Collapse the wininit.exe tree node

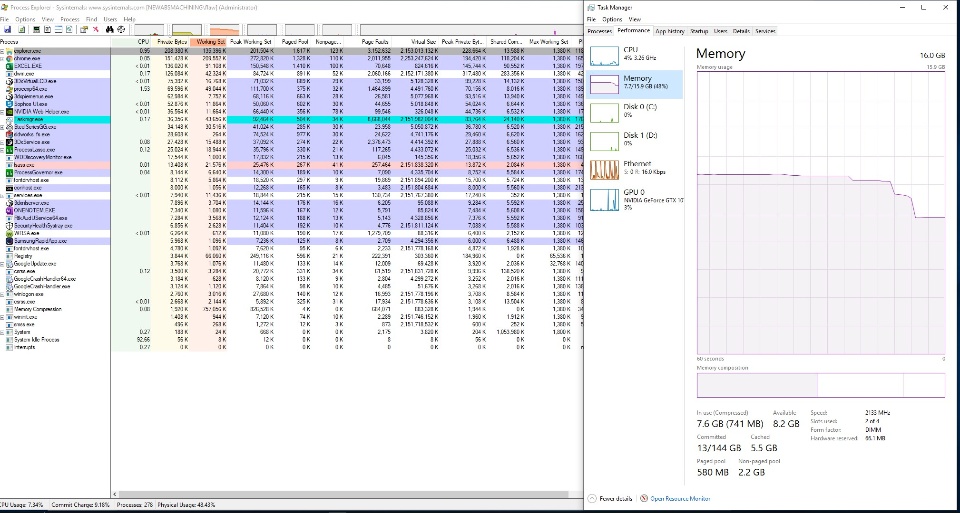point(2,316)
